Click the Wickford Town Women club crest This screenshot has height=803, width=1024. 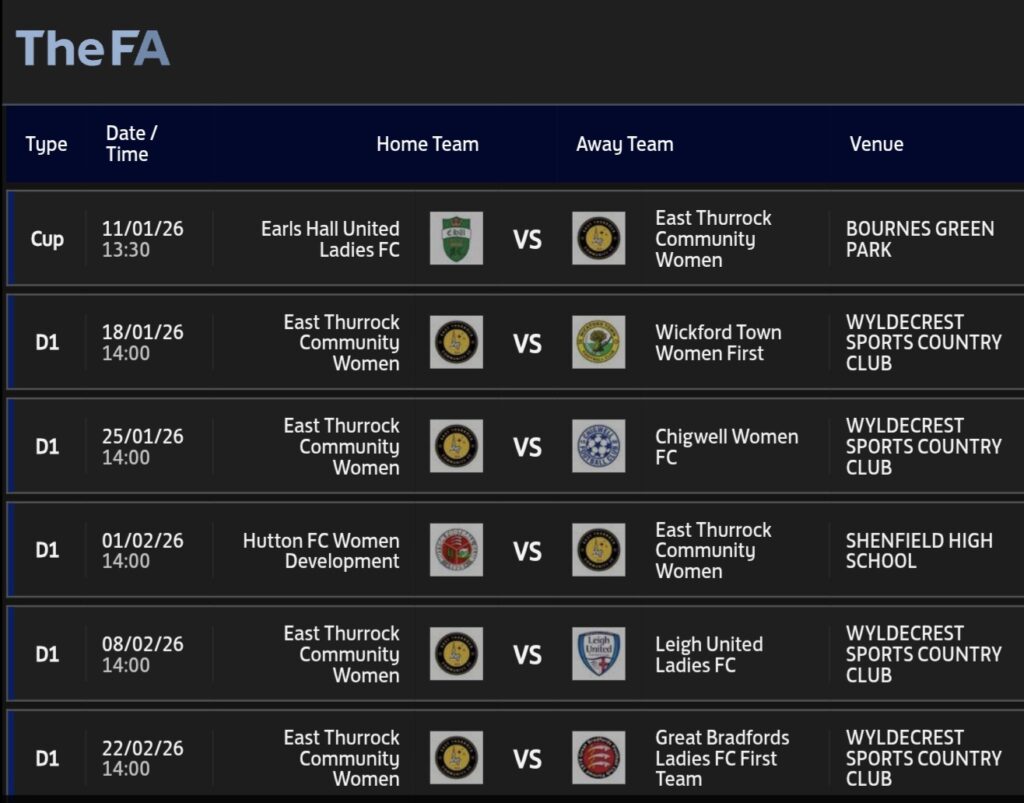tap(598, 342)
